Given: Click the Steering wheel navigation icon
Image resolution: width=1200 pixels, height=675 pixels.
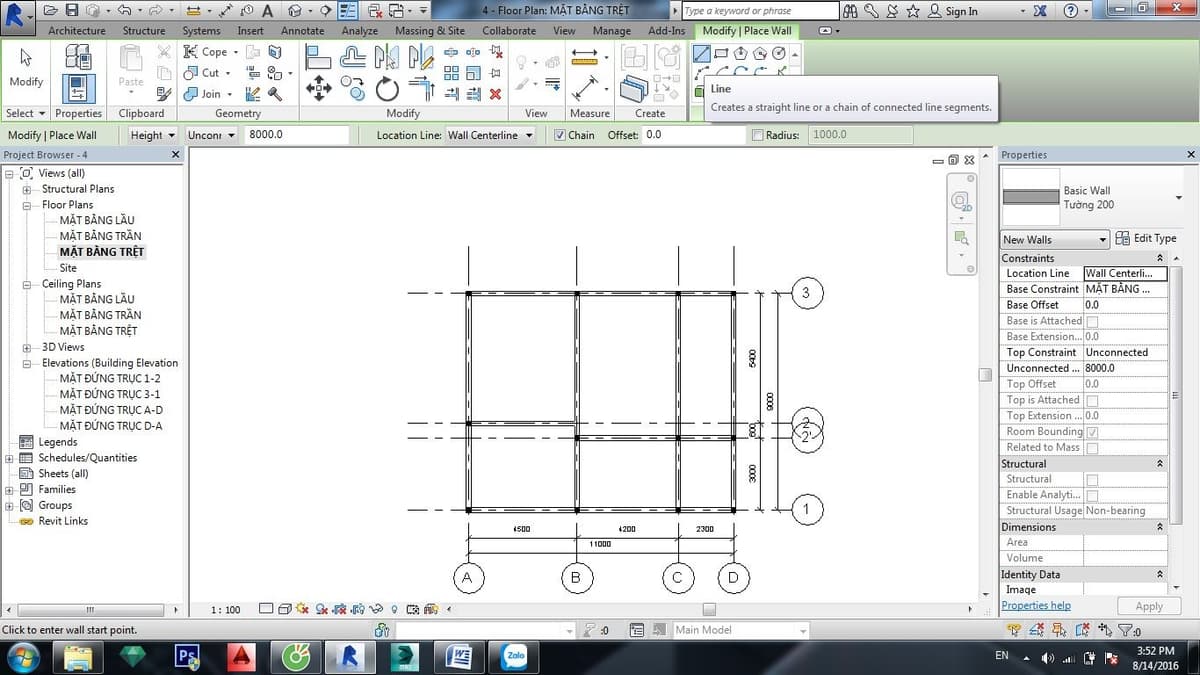Looking at the screenshot, I should tap(961, 200).
